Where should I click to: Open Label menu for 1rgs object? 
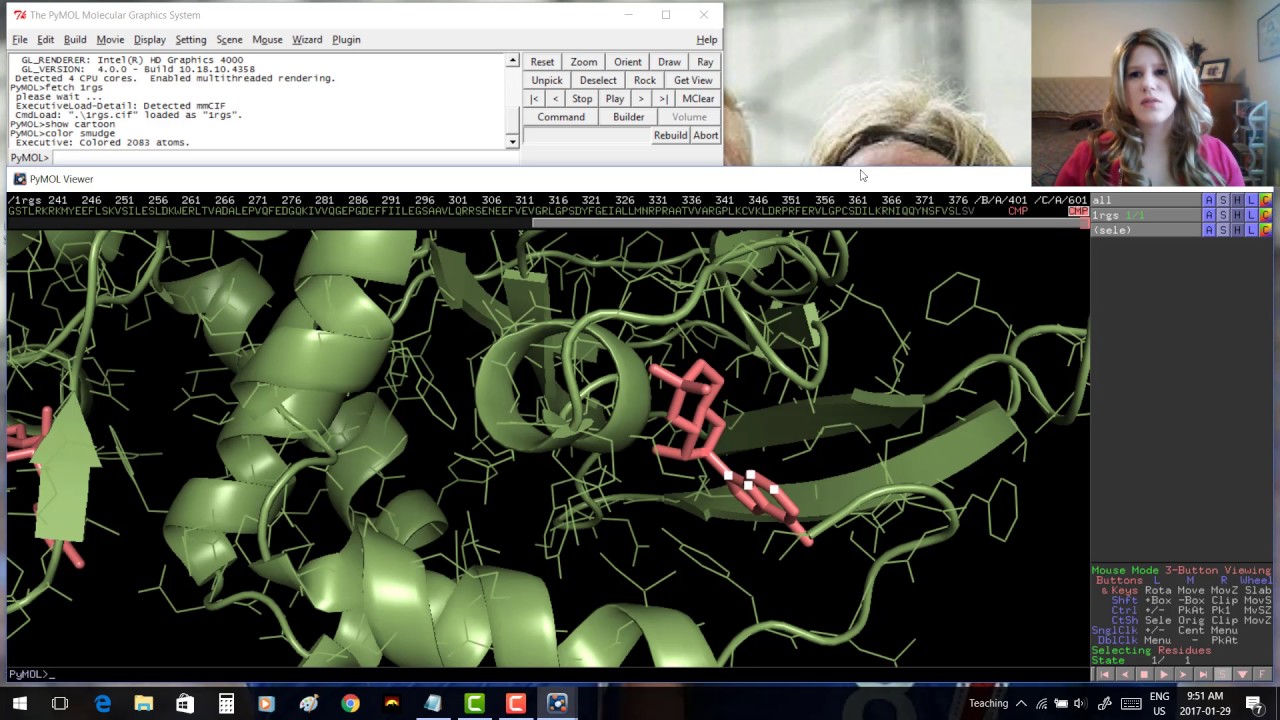click(x=1251, y=215)
